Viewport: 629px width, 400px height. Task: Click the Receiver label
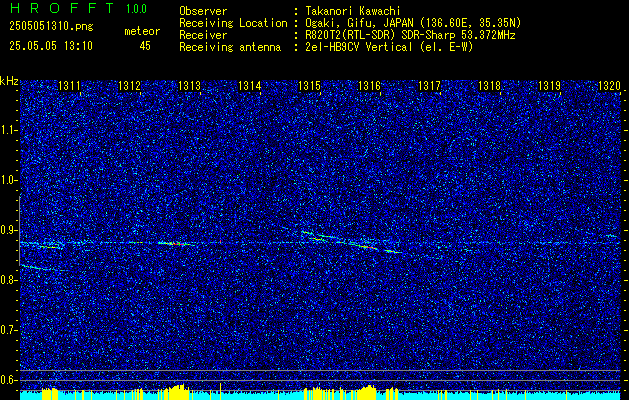203,35
